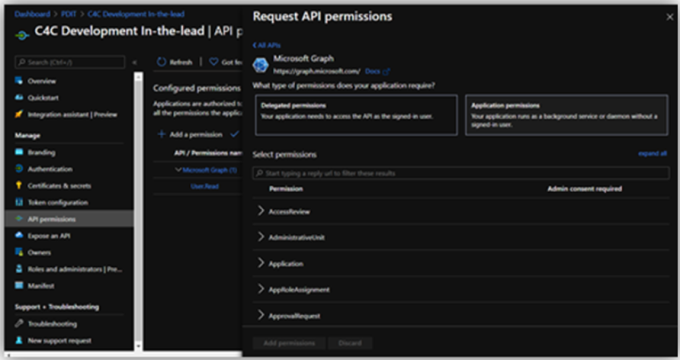Click the sidebar scrollbar up arrow
Screen dimensions: 680x360
click(x=138, y=77)
